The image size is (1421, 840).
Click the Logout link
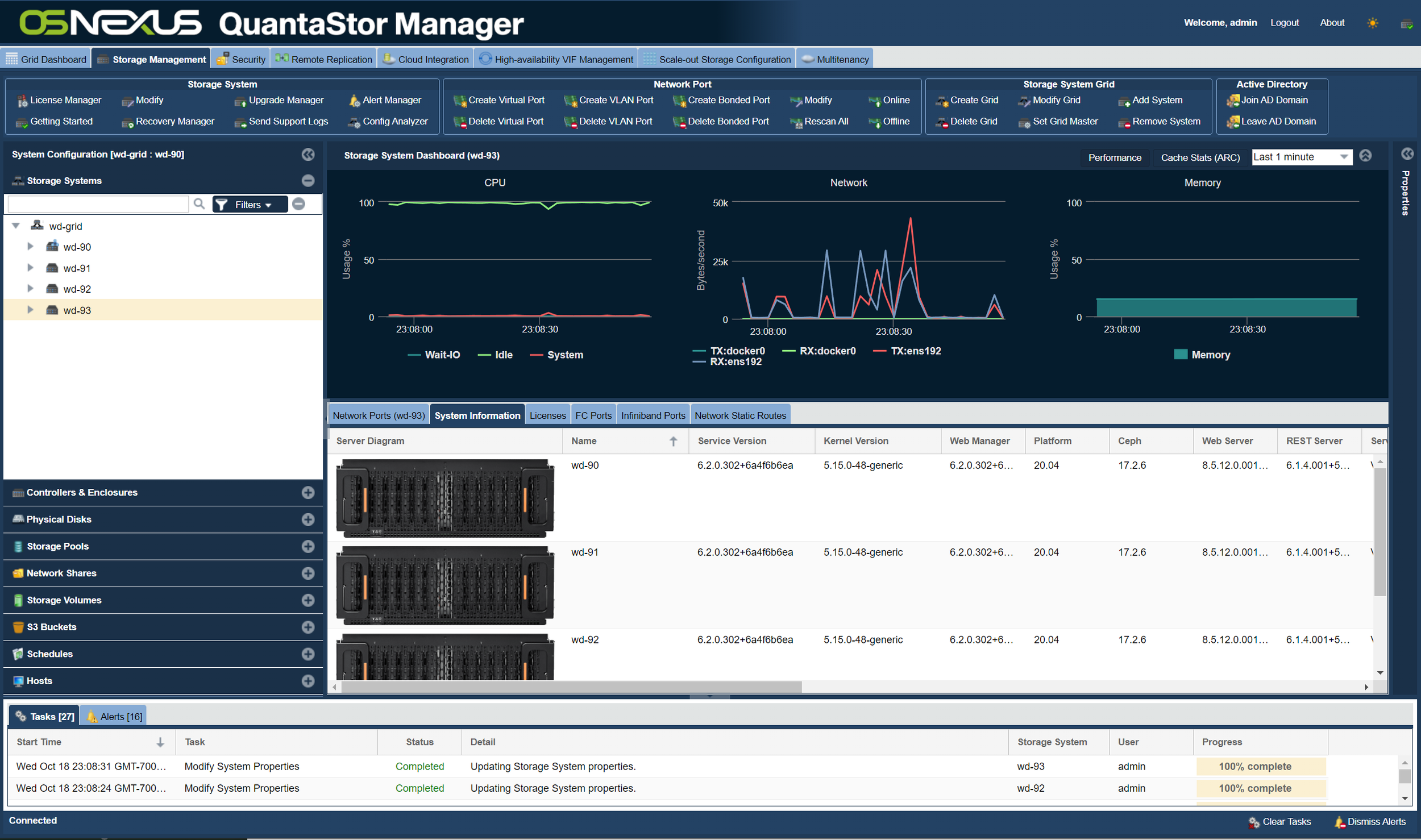(1285, 23)
